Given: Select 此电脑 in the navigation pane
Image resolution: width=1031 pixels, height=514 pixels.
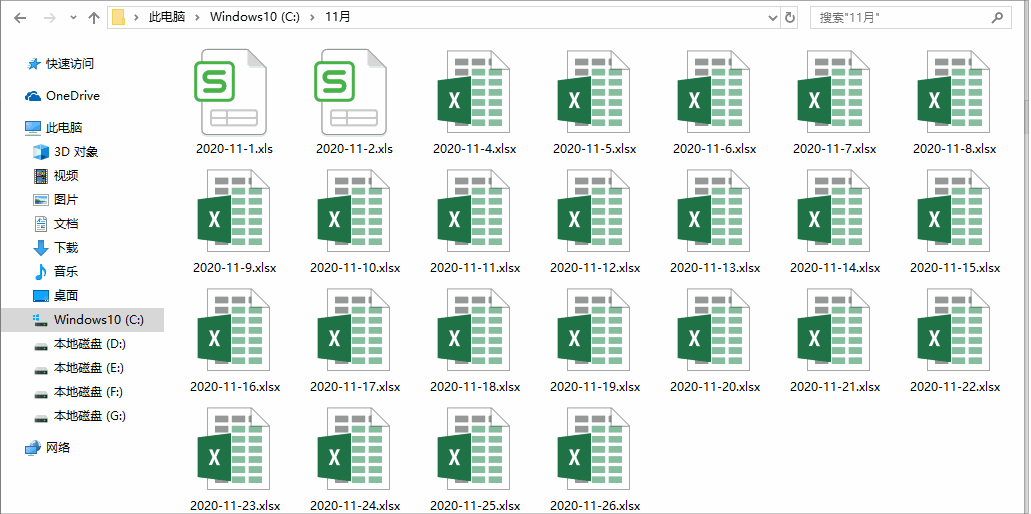Looking at the screenshot, I should coord(54,128).
